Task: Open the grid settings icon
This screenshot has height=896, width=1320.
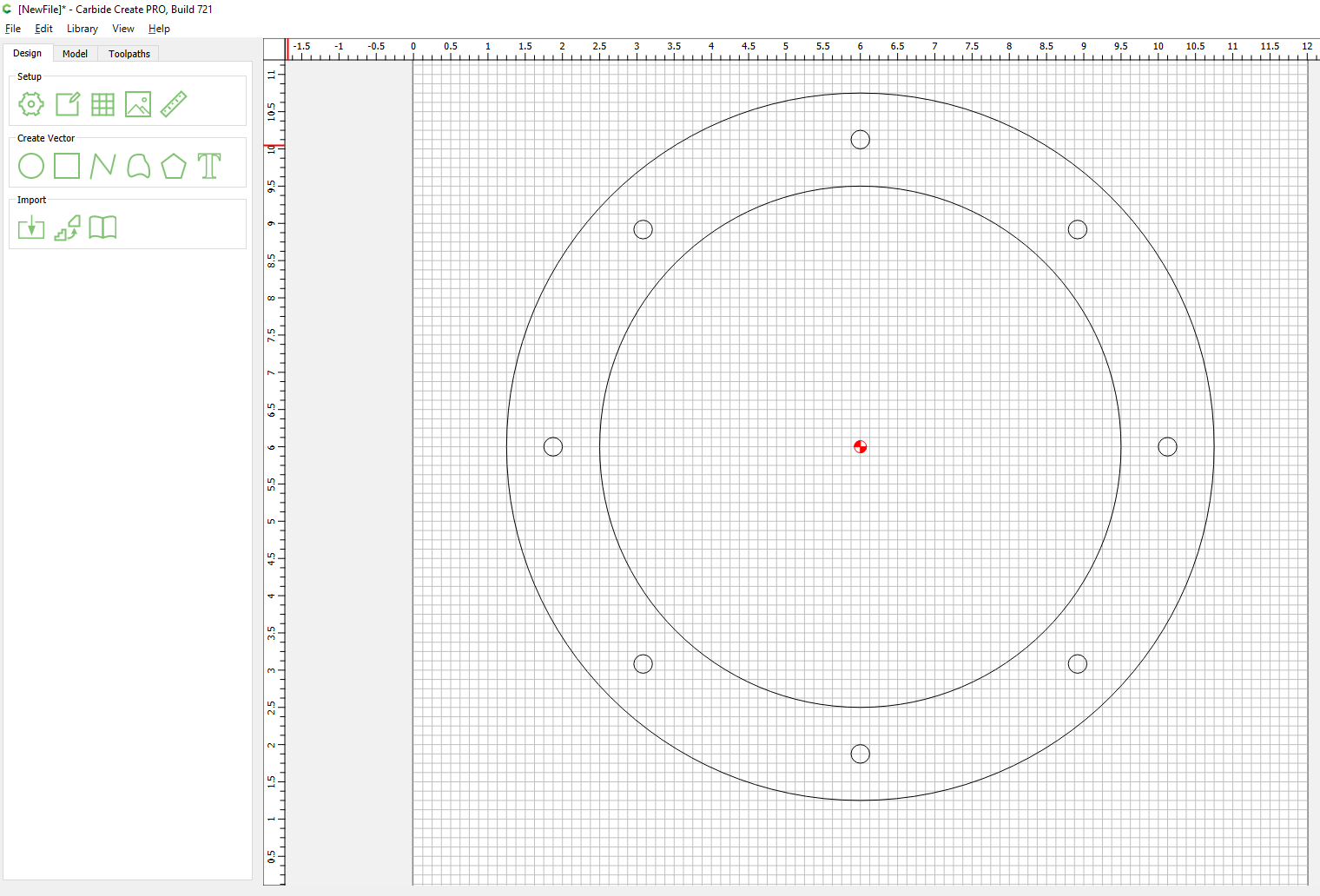Action: coord(102,104)
